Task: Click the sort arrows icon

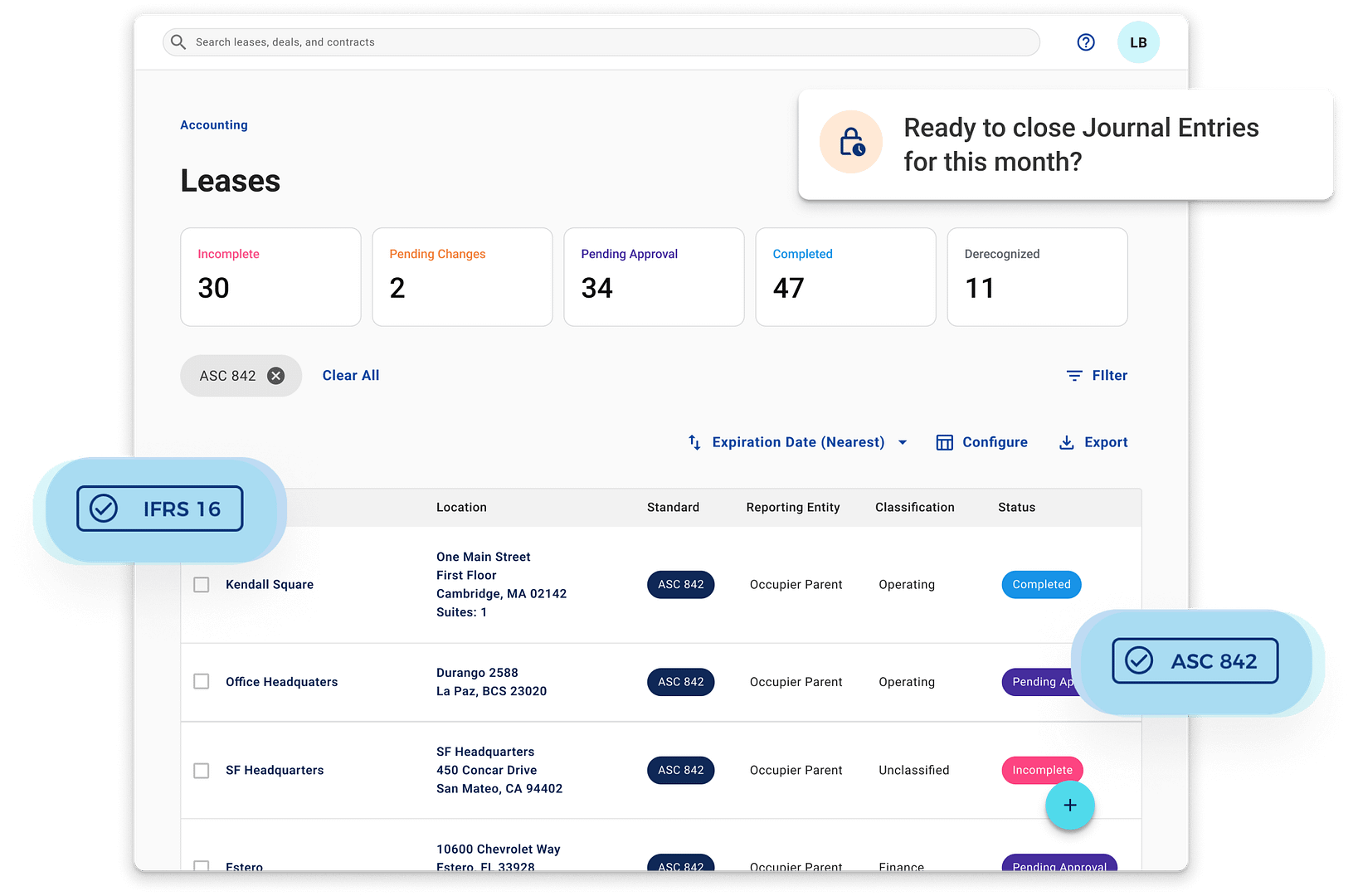Action: pyautogui.click(x=694, y=442)
